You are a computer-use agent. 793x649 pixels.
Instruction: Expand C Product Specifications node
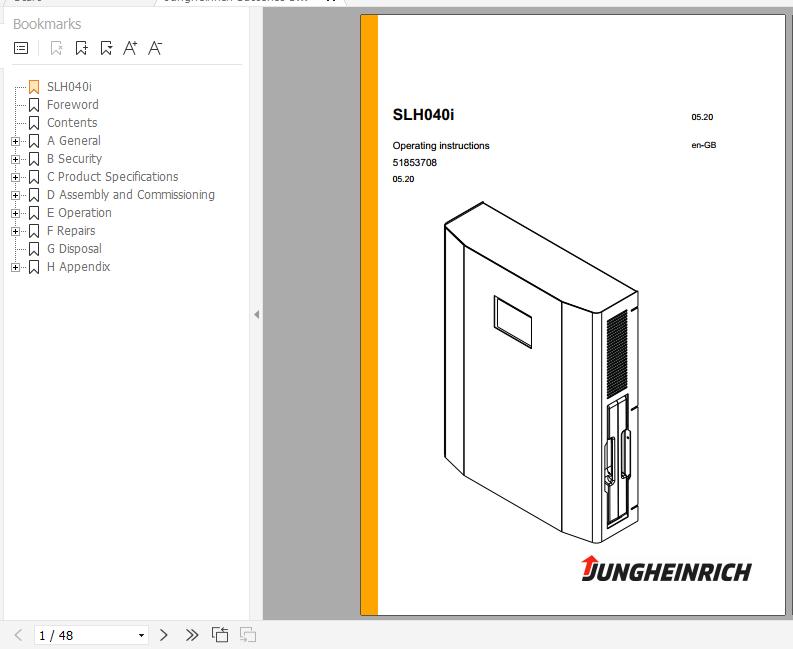point(15,177)
